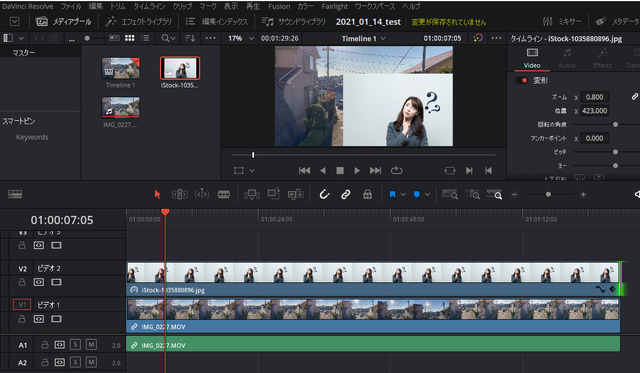
Task: Select the Video tab in Inspector
Action: point(532,58)
